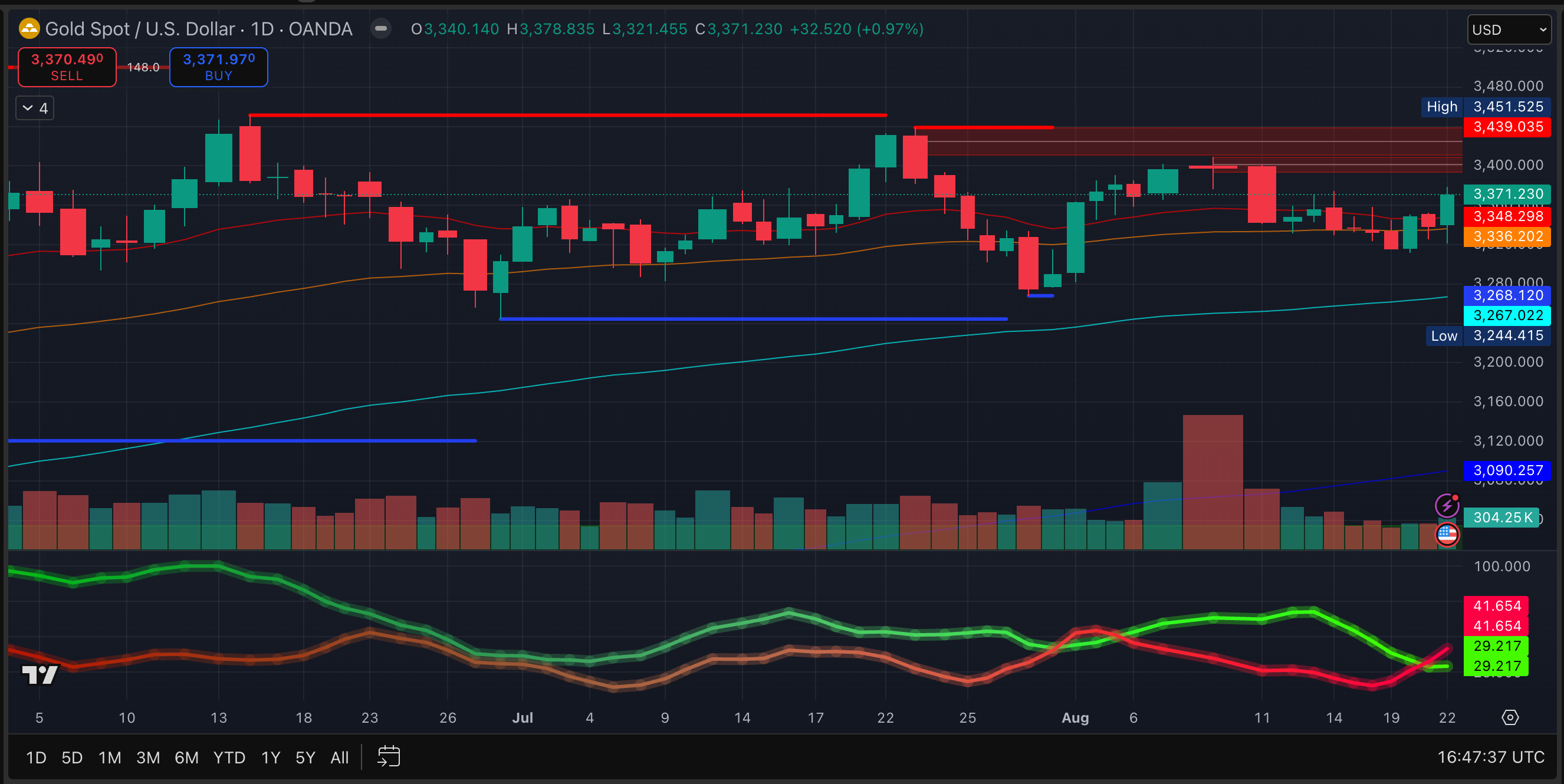1564x784 pixels.
Task: Click the 304.25K volume label
Action: [1501, 518]
